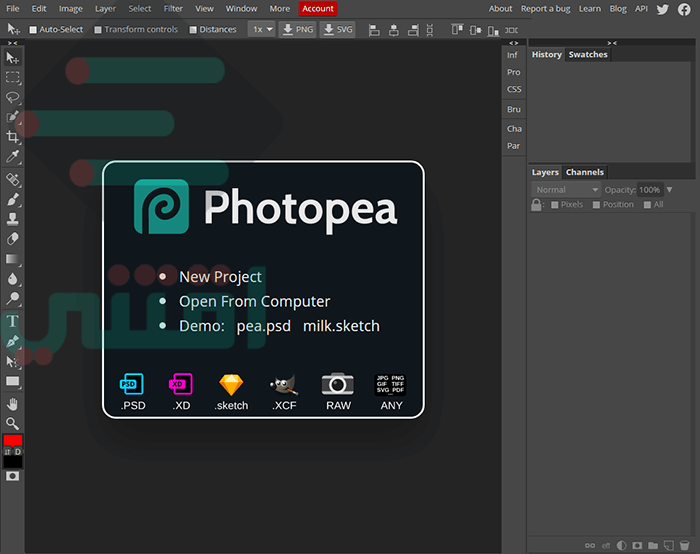This screenshot has width=700, height=554.
Task: Open the CSS side panel
Action: 514,89
